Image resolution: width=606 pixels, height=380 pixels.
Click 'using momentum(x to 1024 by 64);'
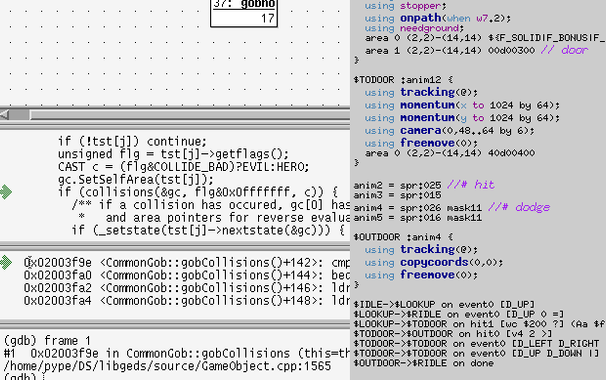coord(462,106)
